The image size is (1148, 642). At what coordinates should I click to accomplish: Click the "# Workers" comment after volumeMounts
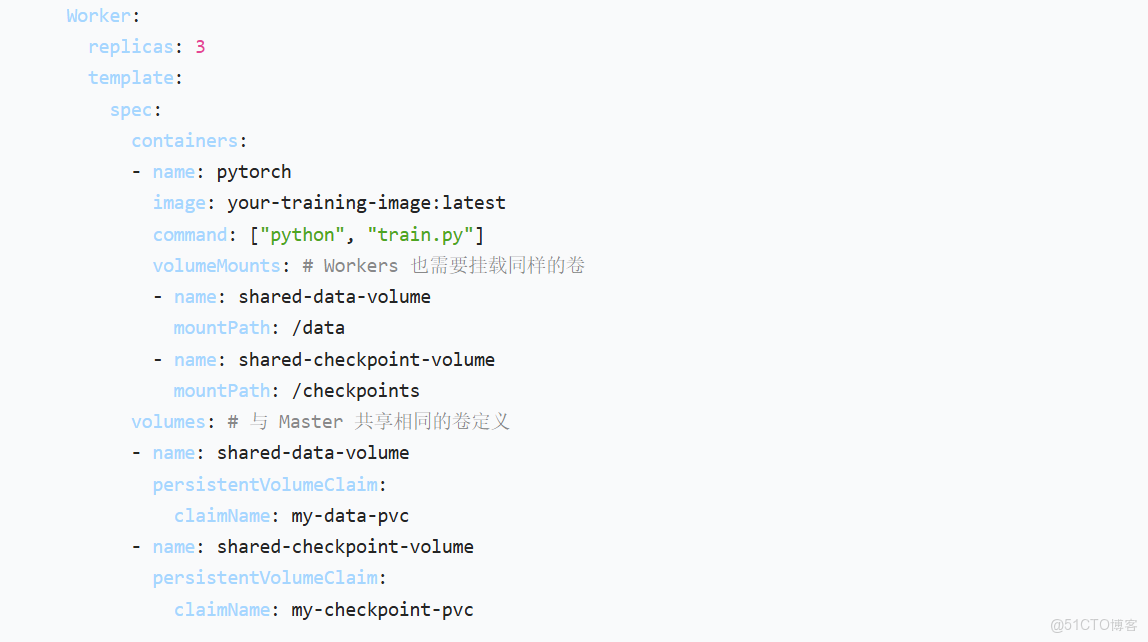tap(350, 266)
